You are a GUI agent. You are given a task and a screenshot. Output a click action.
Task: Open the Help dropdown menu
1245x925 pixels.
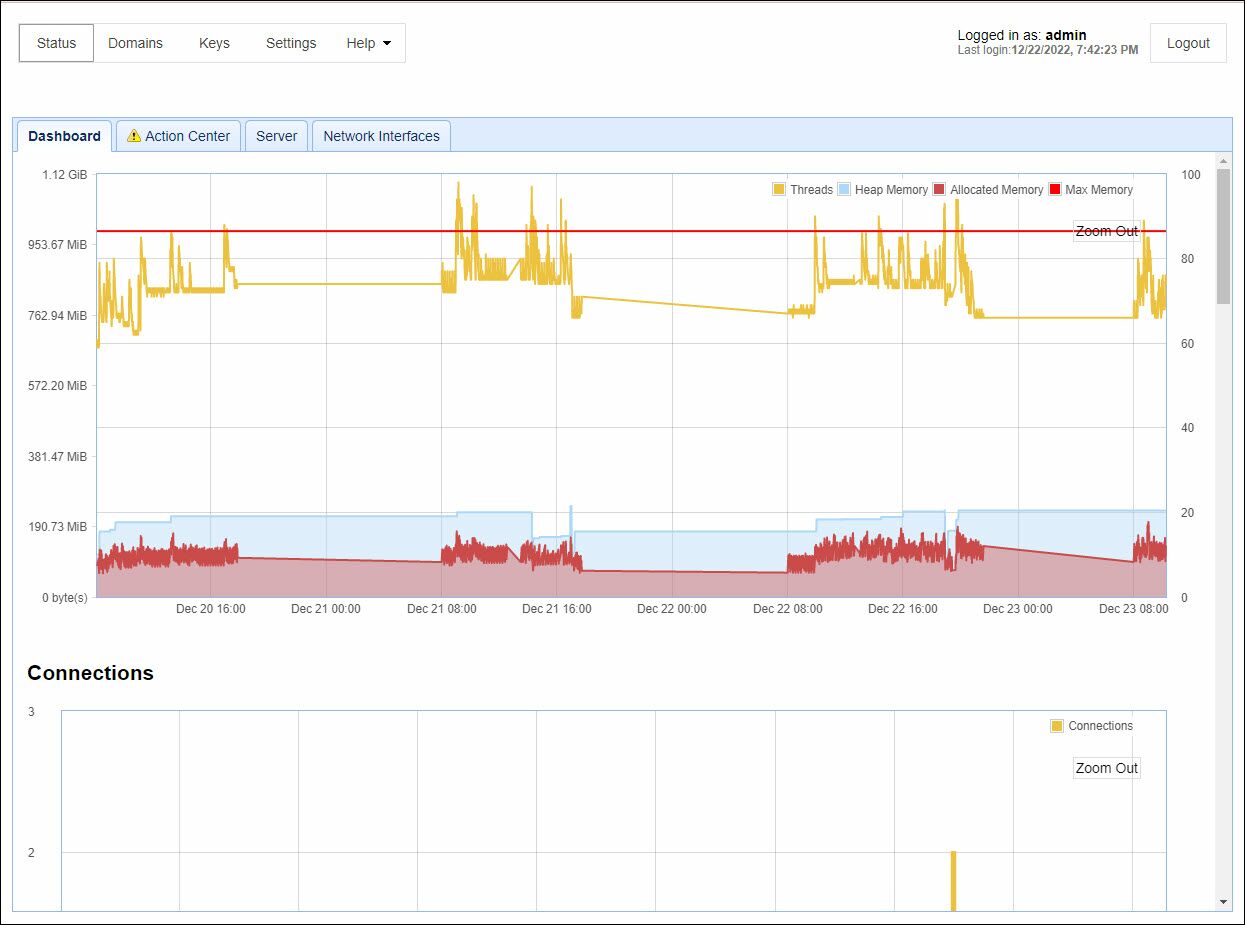point(368,43)
